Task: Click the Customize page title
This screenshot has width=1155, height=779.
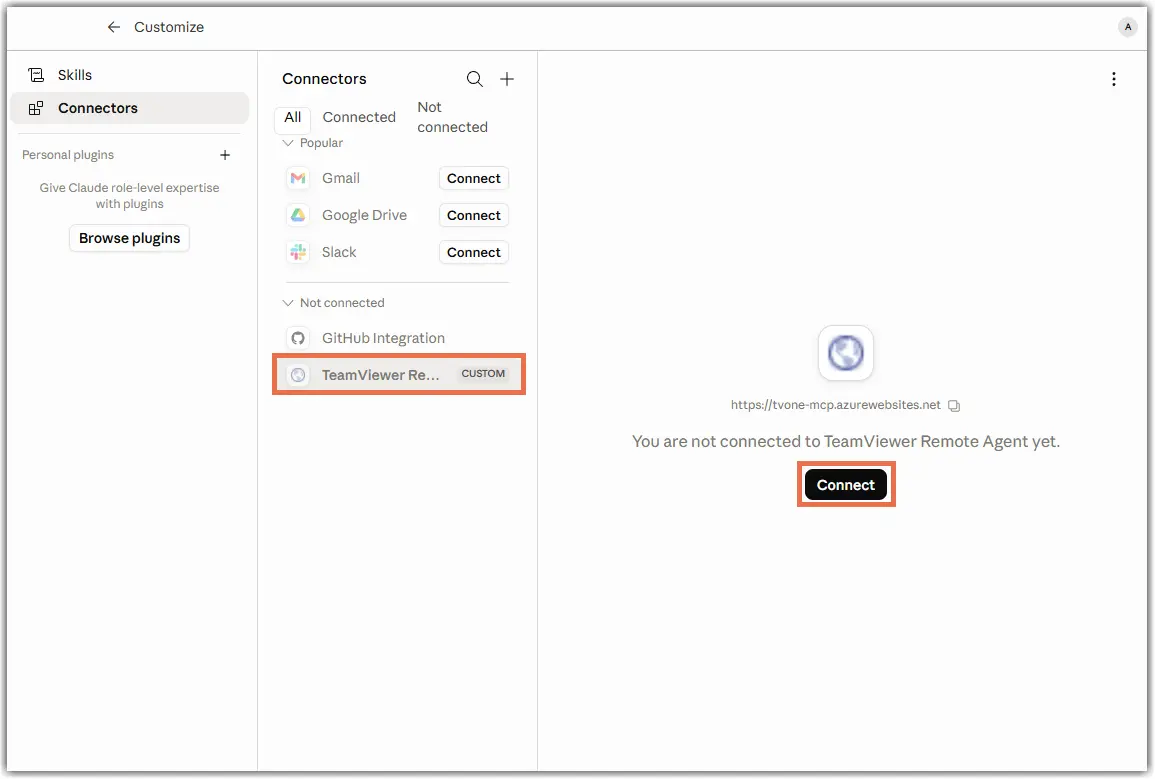Action: tap(169, 27)
